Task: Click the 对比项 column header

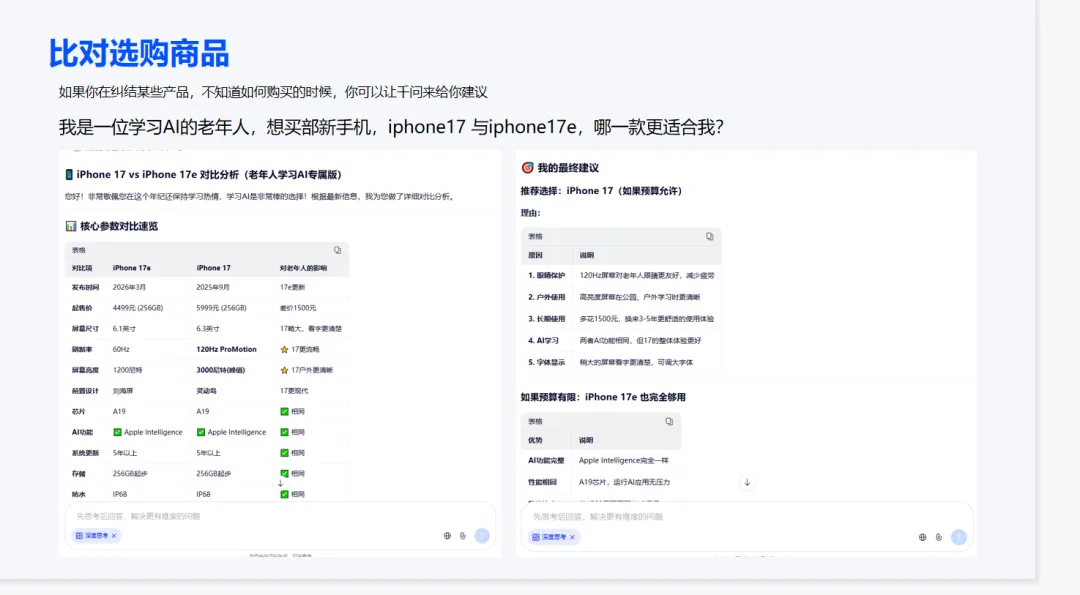Action: pyautogui.click(x=82, y=268)
